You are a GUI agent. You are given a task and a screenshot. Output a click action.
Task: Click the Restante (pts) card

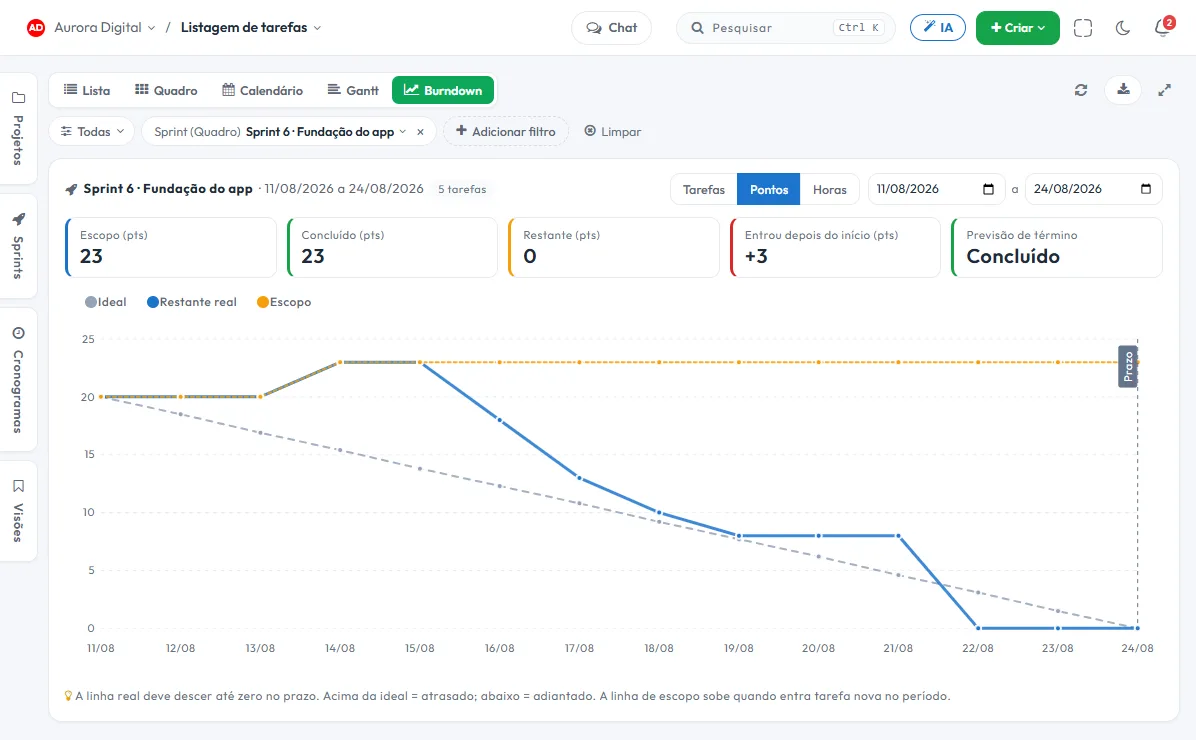pos(614,247)
